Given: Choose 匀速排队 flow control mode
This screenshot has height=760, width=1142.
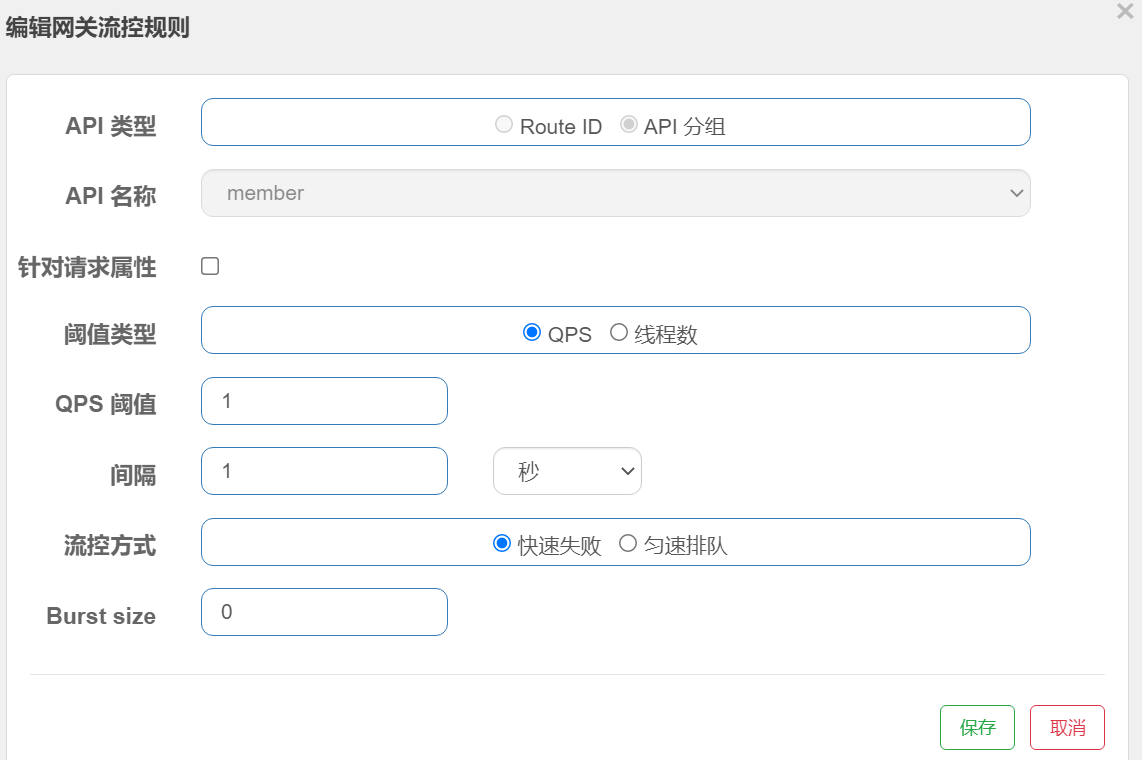Looking at the screenshot, I should 628,544.
